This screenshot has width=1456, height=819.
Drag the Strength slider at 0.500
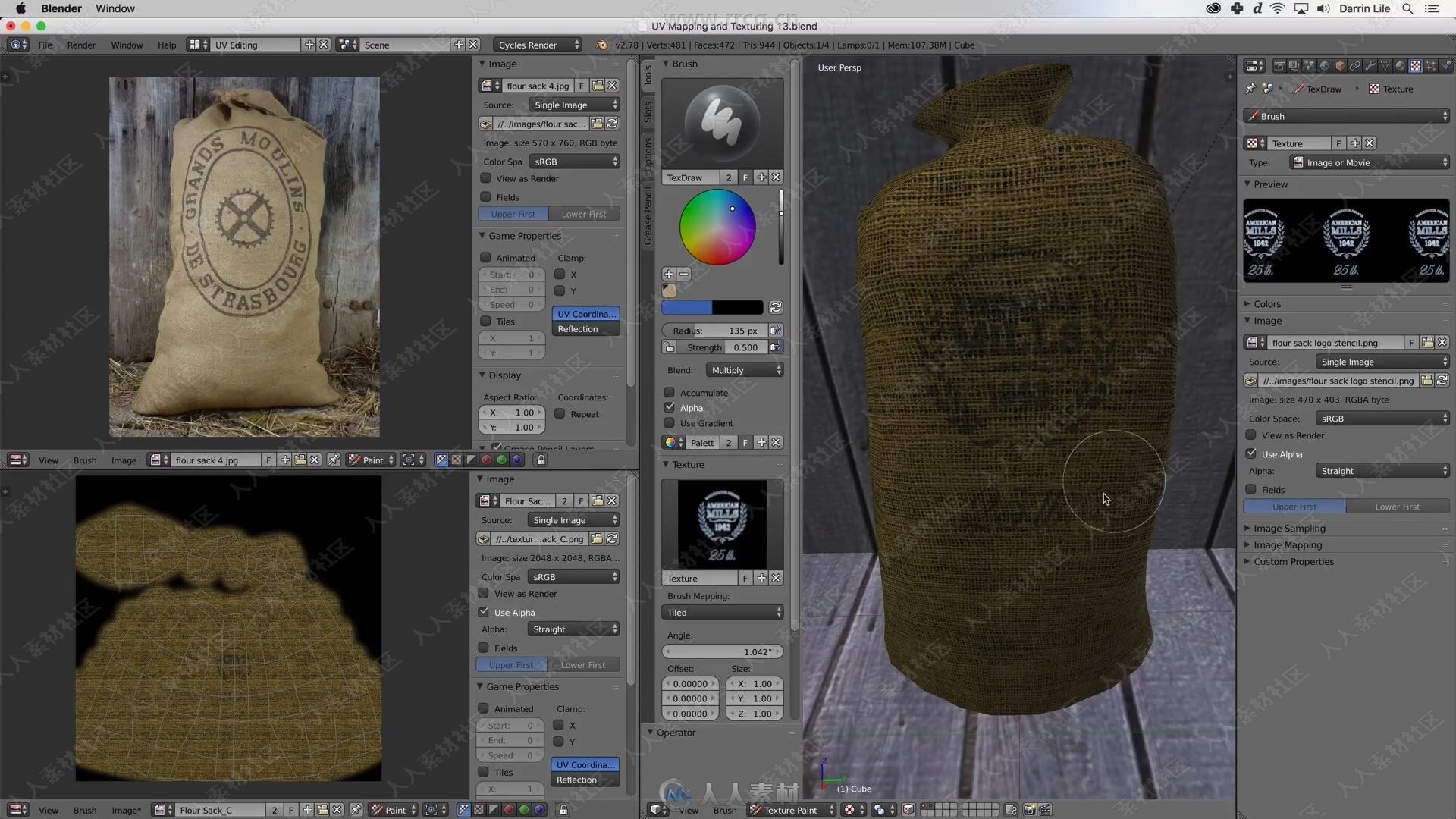pos(719,347)
